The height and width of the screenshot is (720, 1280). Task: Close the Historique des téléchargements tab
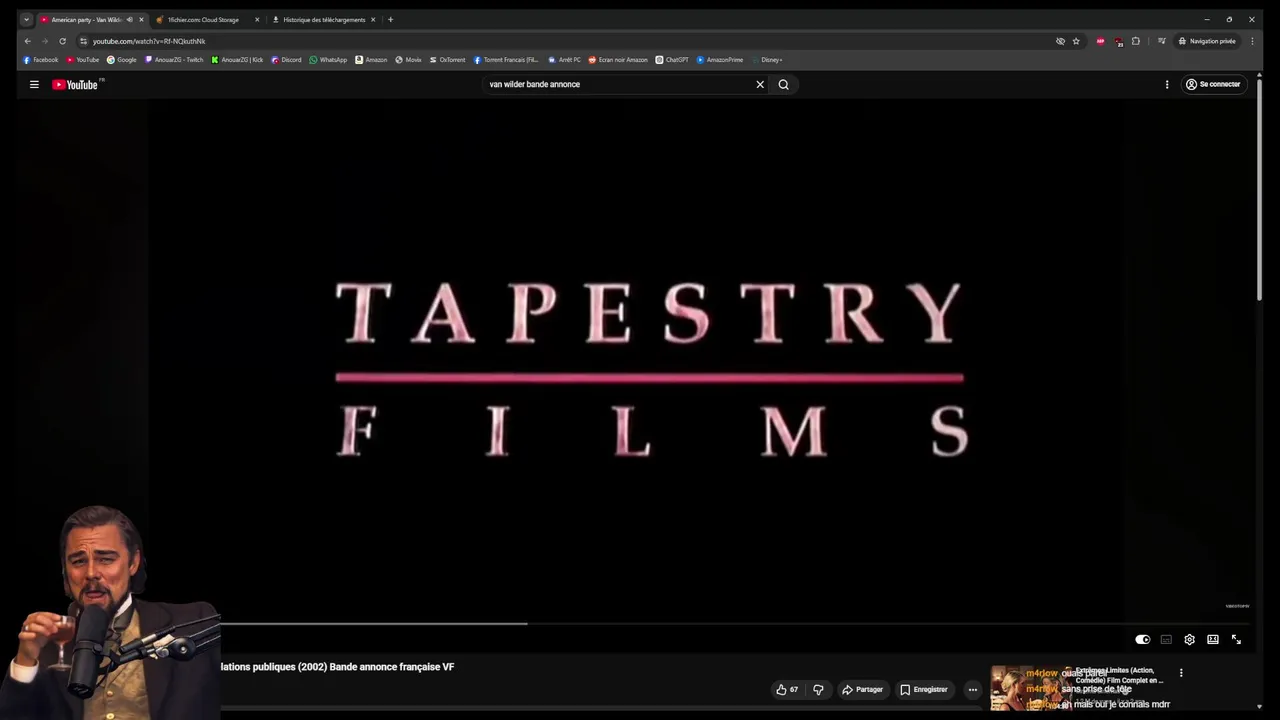[x=373, y=20]
